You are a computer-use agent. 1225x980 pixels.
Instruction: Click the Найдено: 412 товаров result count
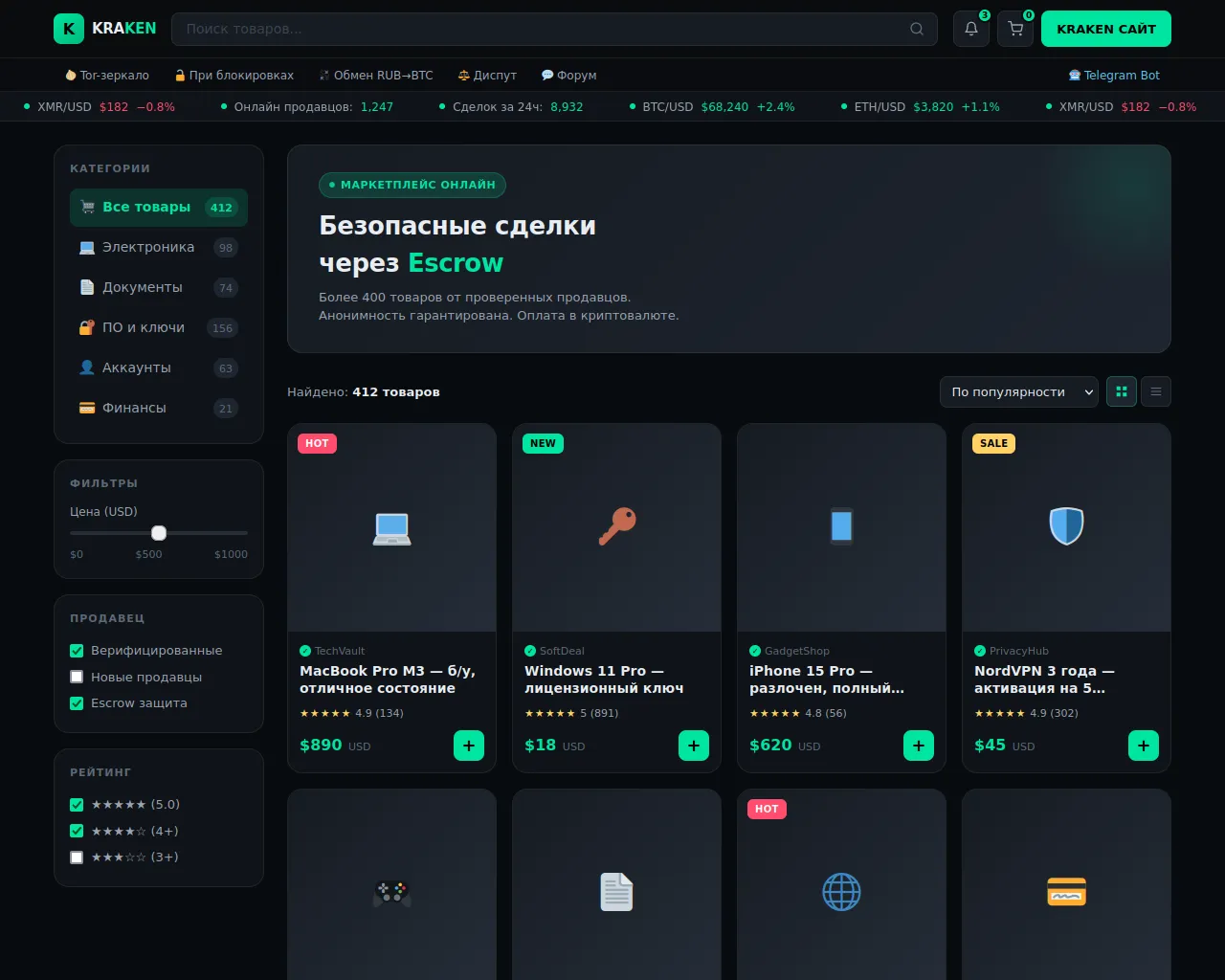364,391
